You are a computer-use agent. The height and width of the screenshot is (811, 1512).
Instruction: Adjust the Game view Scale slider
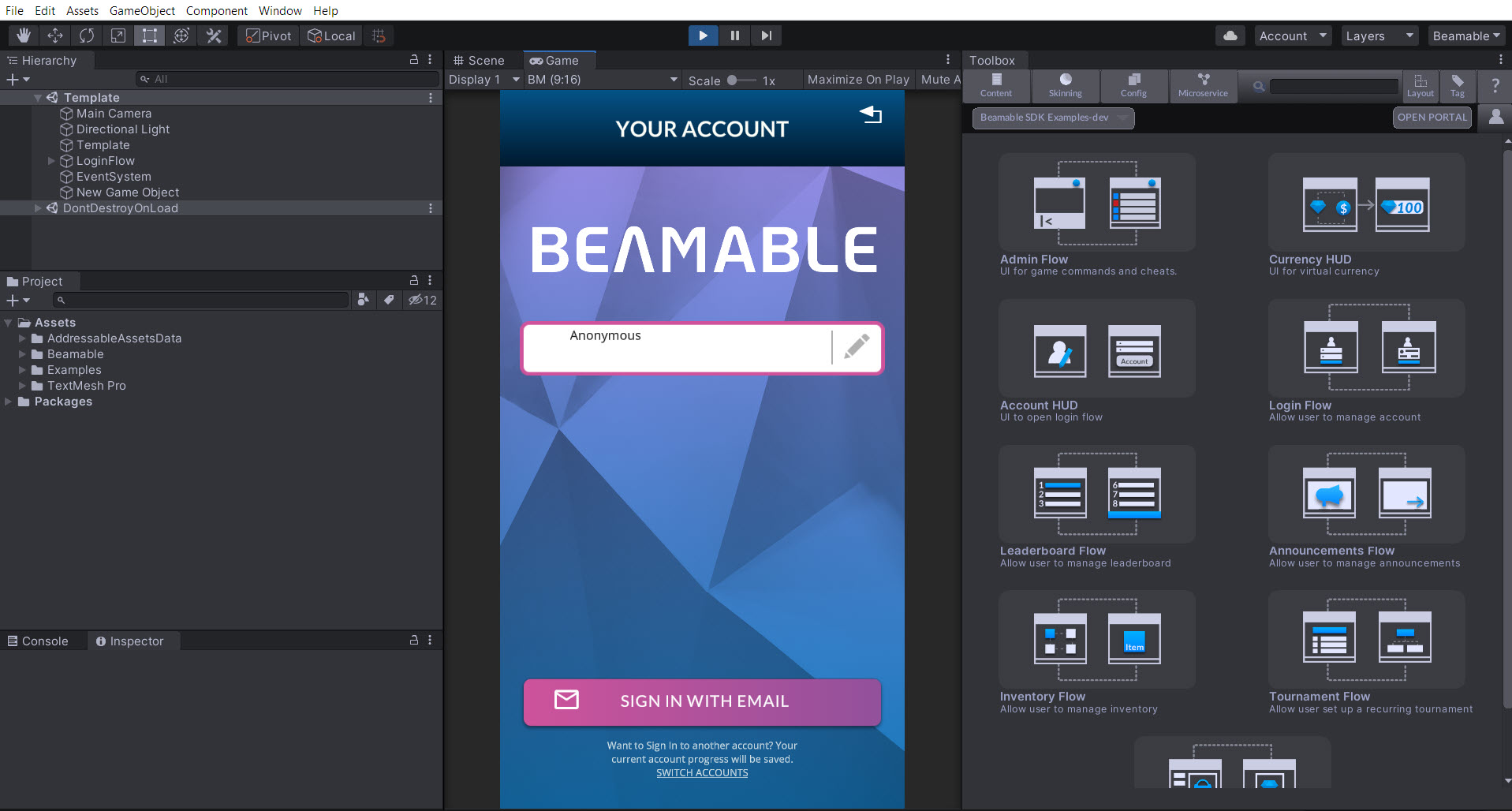tap(741, 80)
